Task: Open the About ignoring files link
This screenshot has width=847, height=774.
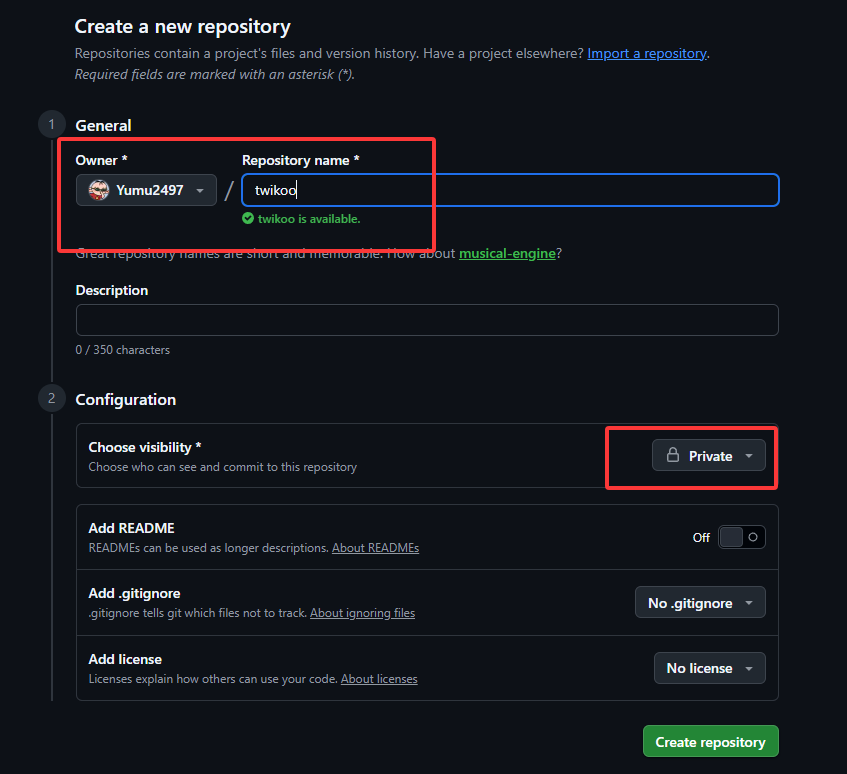Action: coord(362,613)
